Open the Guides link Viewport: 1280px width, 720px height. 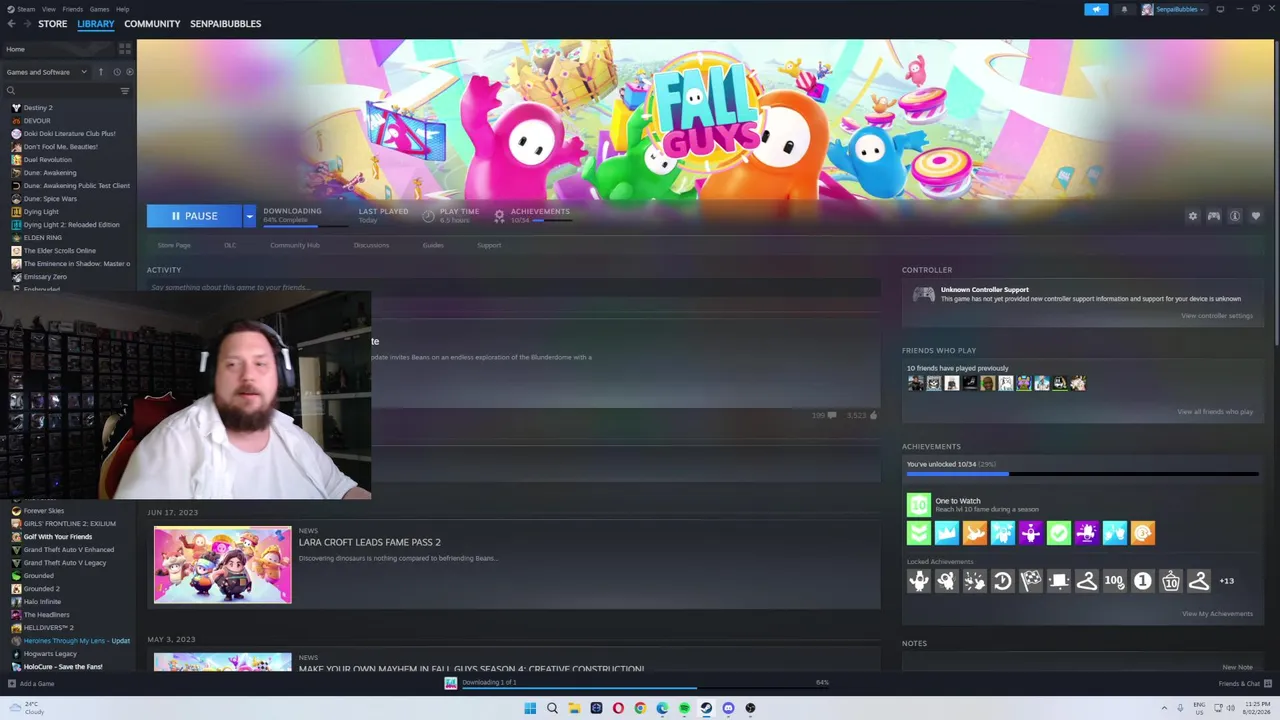pyautogui.click(x=433, y=245)
